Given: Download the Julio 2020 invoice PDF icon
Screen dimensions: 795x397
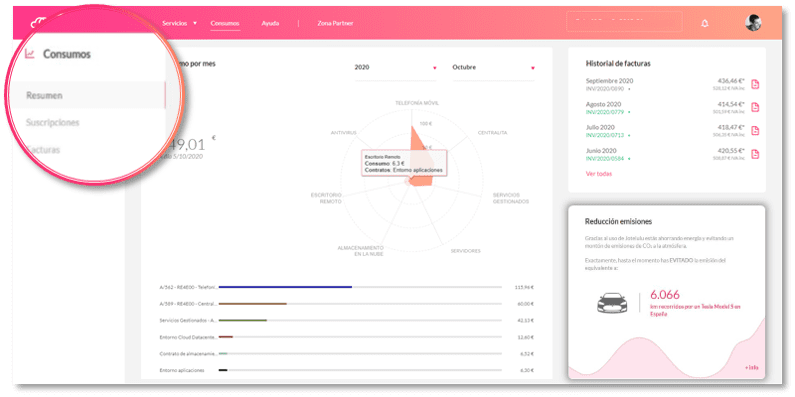Looking at the screenshot, I should 755,131.
